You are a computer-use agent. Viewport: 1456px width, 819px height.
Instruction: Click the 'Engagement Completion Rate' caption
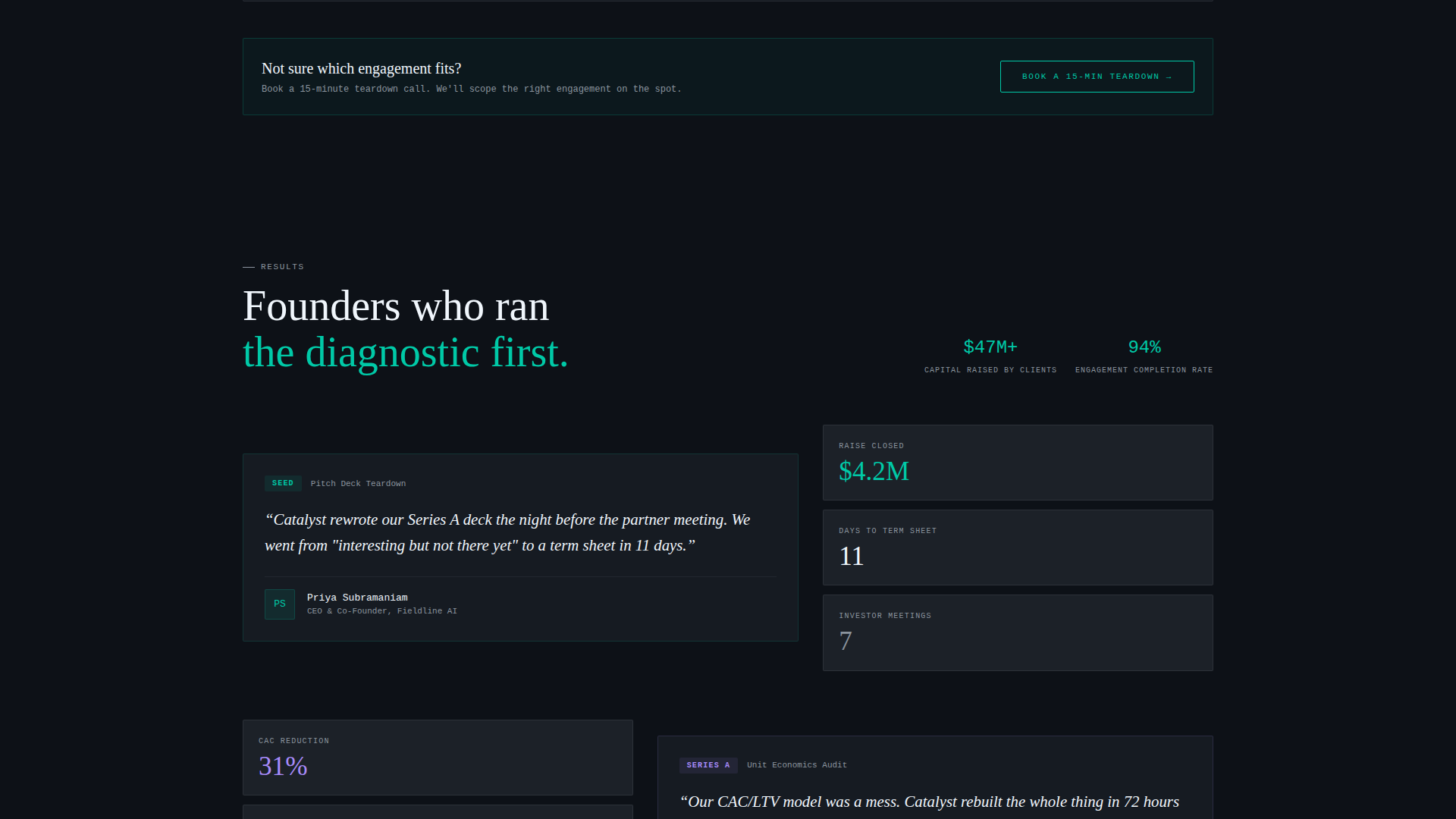[x=1144, y=370]
